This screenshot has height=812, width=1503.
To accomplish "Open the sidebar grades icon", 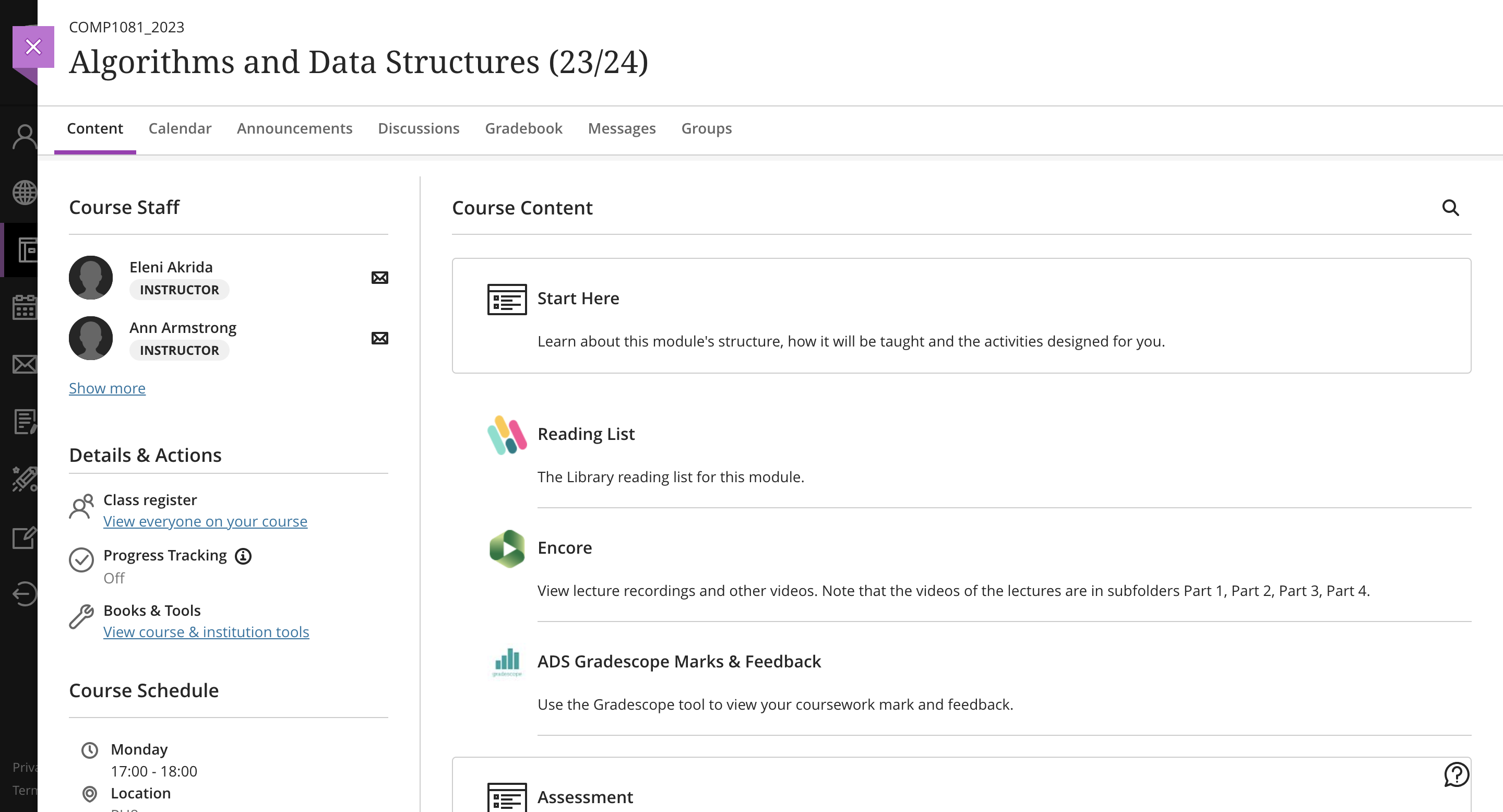I will 25,422.
